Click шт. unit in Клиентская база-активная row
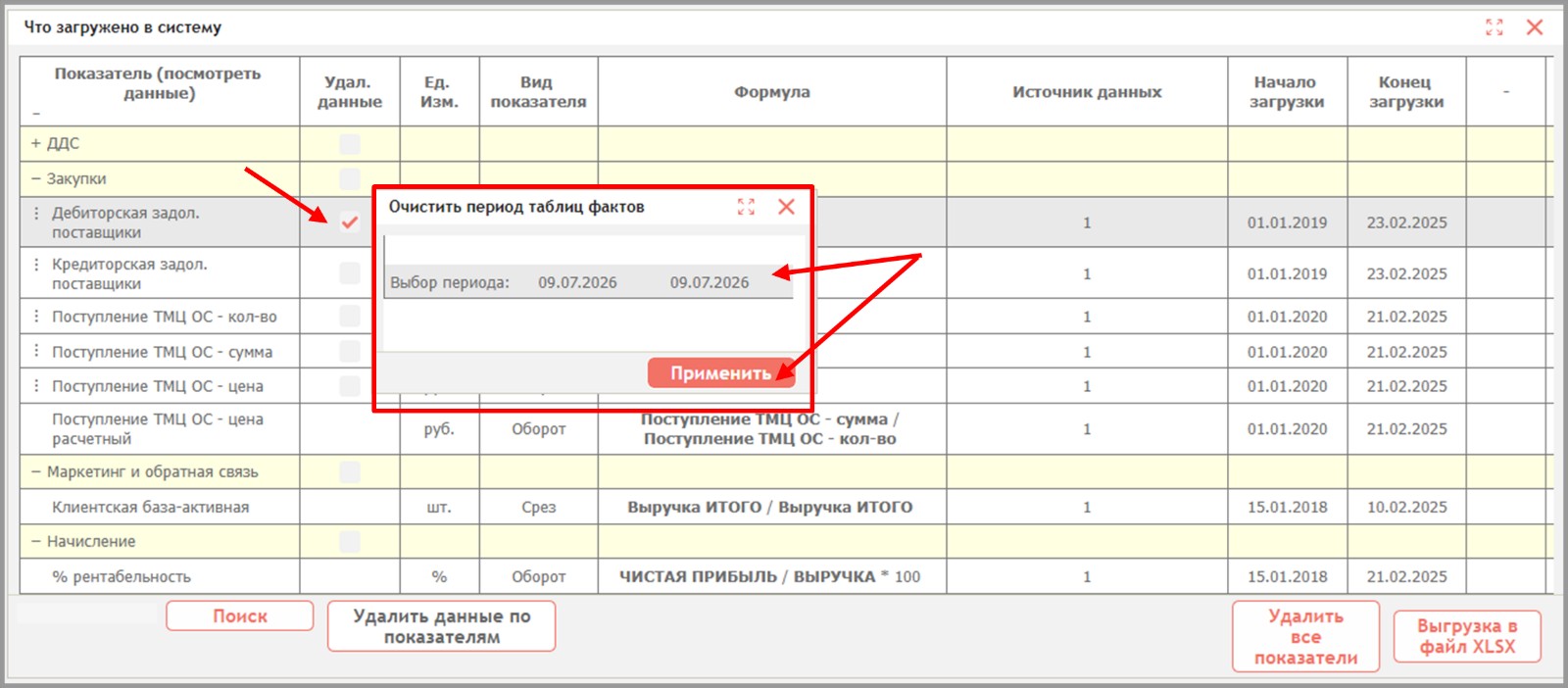Screen dimensions: 1568x688 439,507
